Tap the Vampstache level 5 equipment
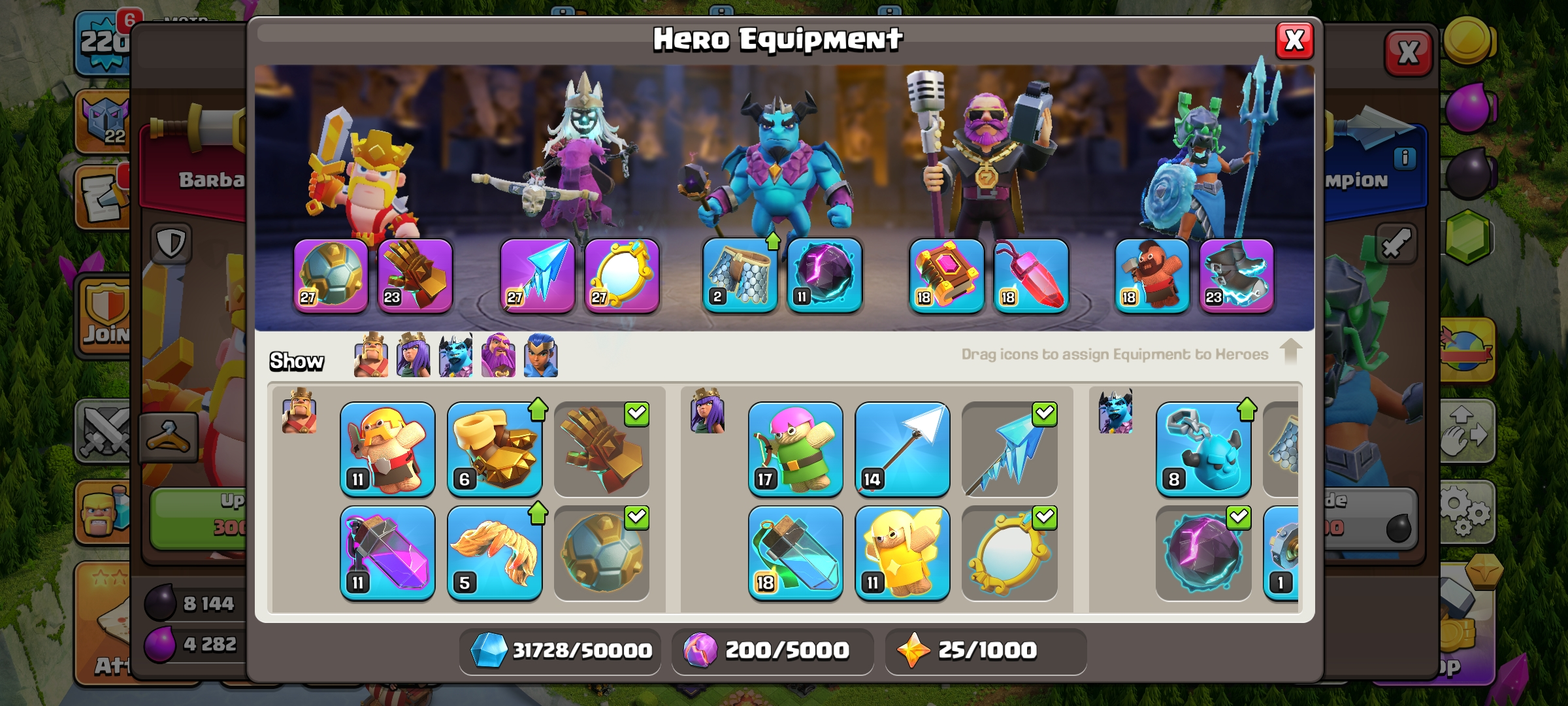Screen dimensions: 1568x706 click(x=495, y=553)
